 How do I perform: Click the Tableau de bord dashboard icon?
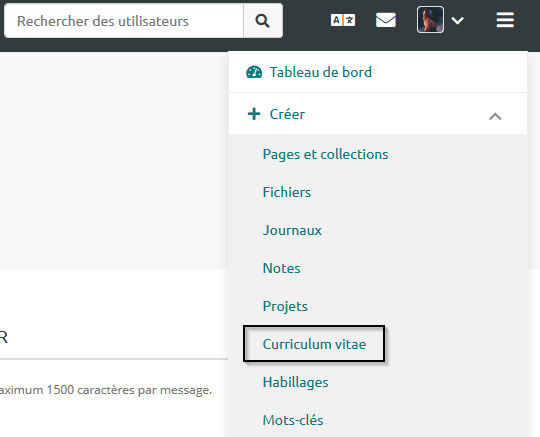click(254, 72)
